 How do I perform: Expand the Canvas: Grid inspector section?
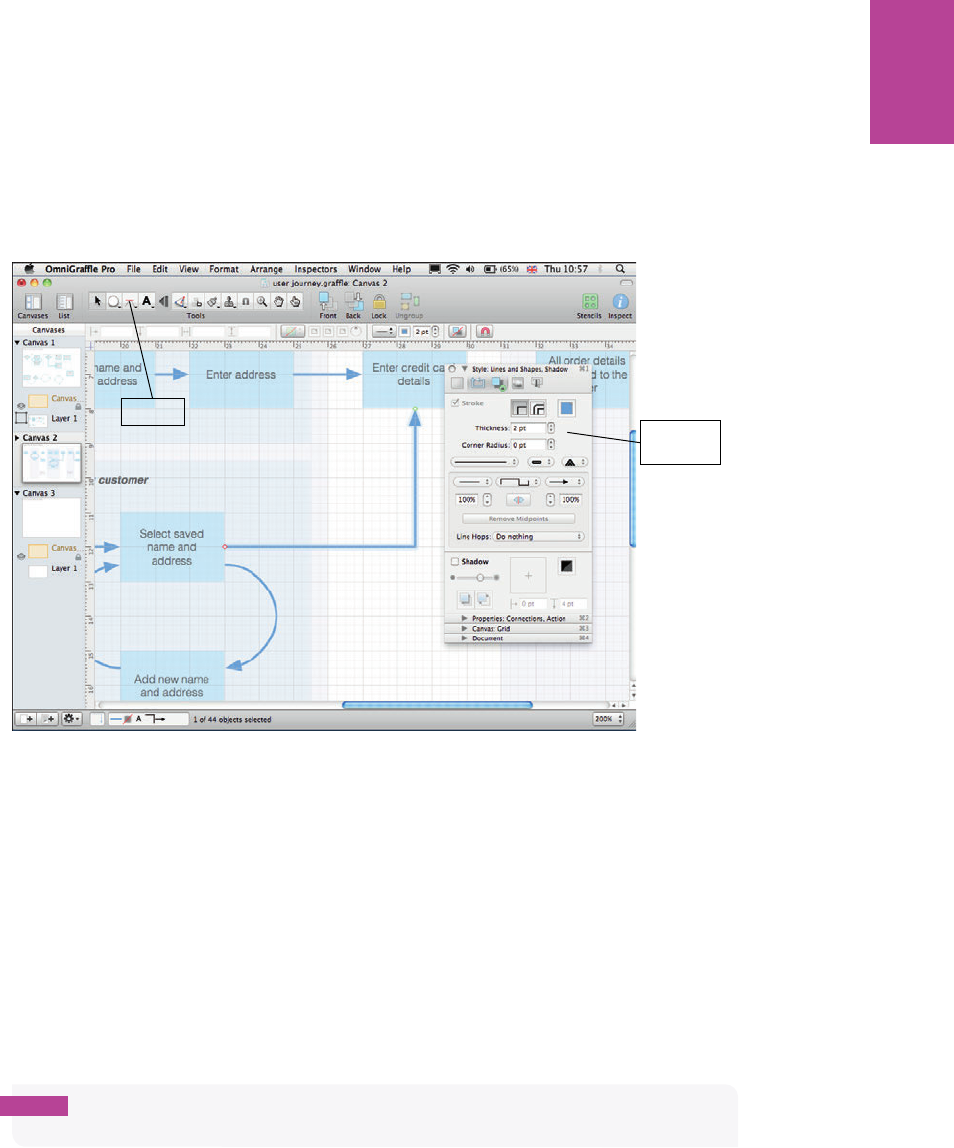coord(464,629)
